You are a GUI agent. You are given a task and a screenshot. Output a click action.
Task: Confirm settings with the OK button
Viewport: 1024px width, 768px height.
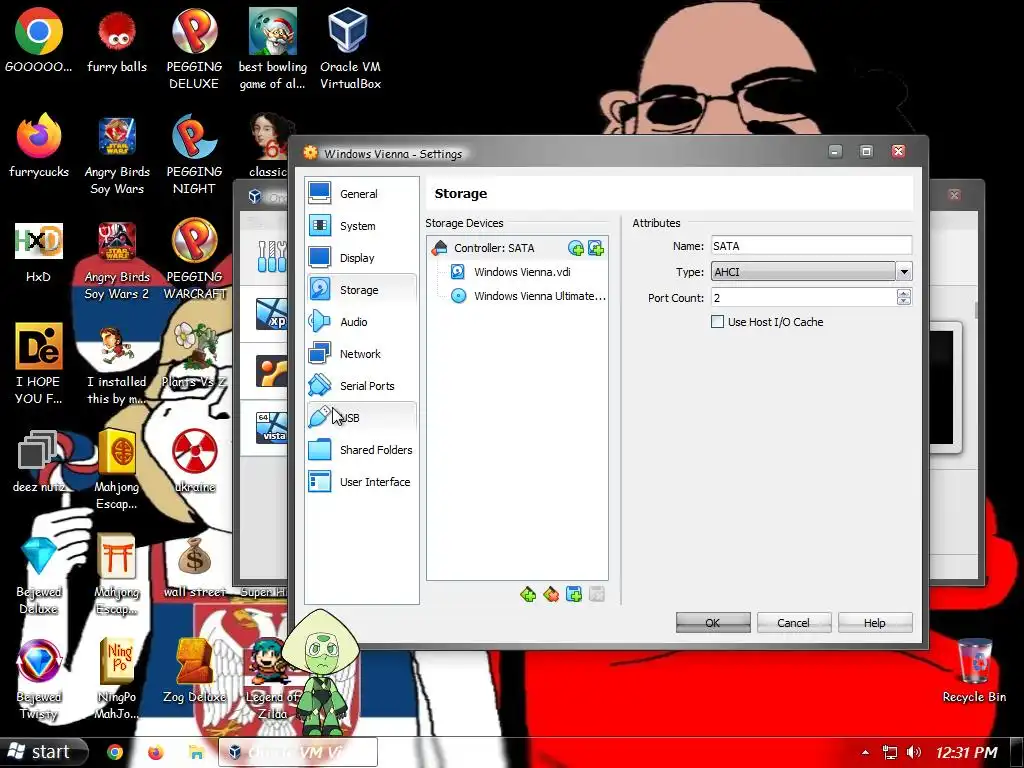tap(712, 623)
